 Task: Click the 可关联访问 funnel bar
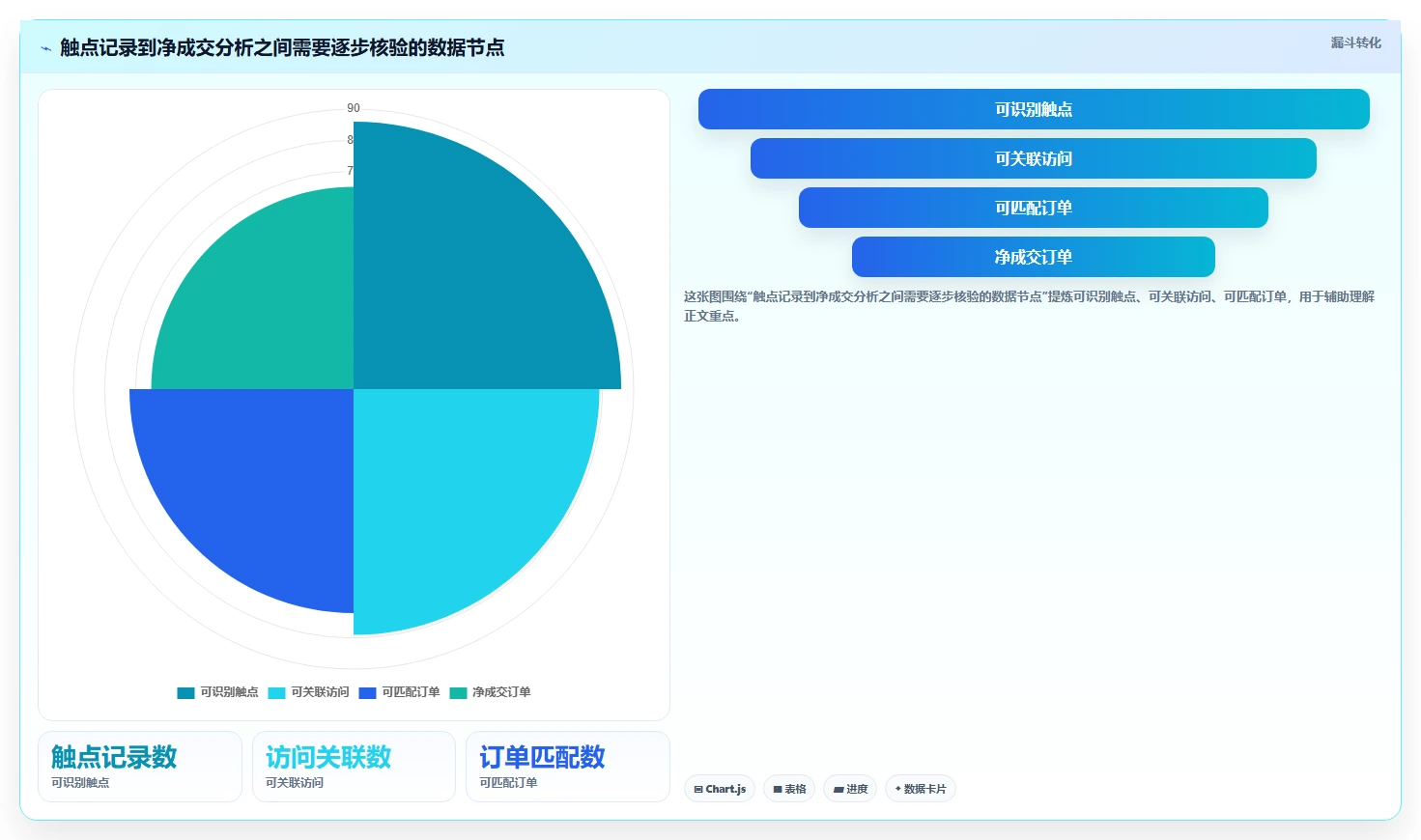[1034, 158]
